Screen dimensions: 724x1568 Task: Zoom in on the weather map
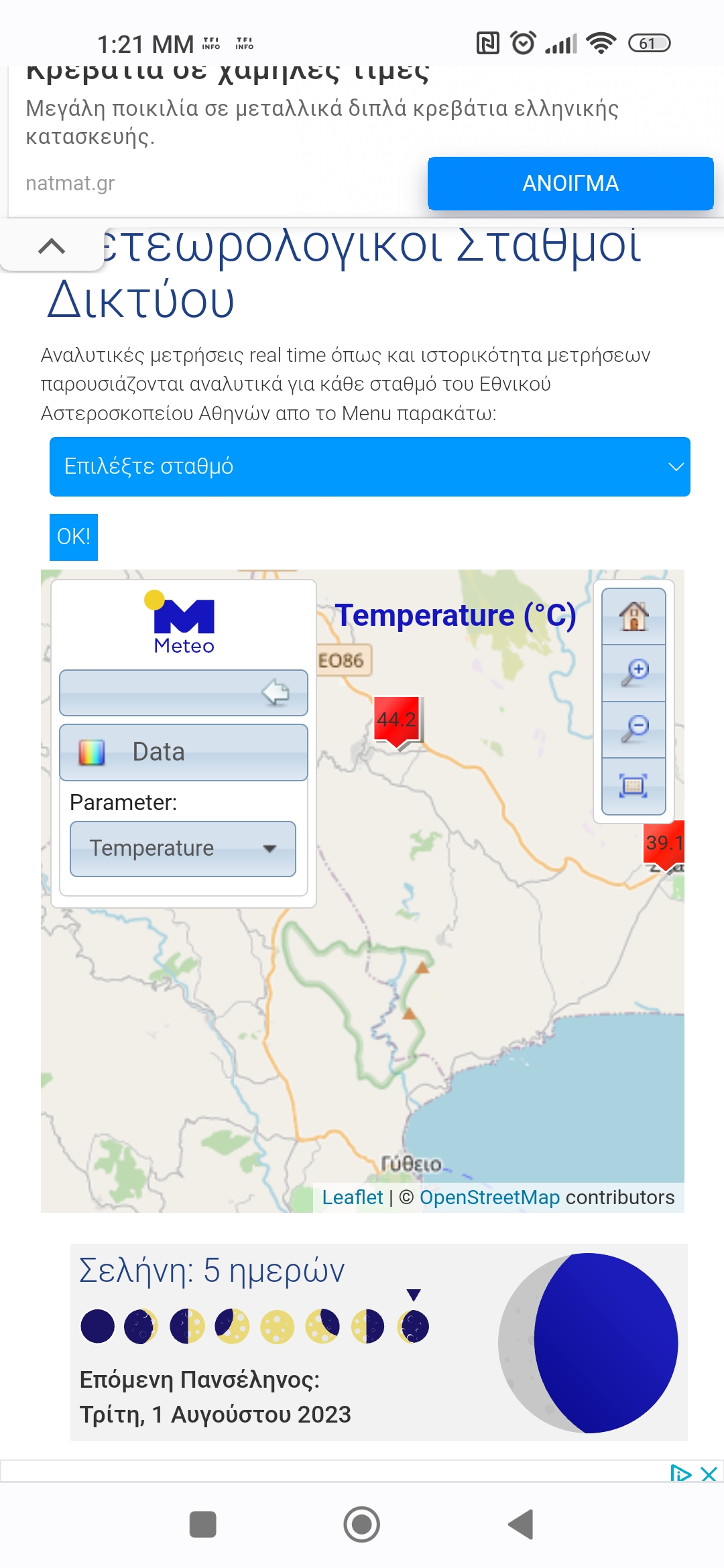633,673
